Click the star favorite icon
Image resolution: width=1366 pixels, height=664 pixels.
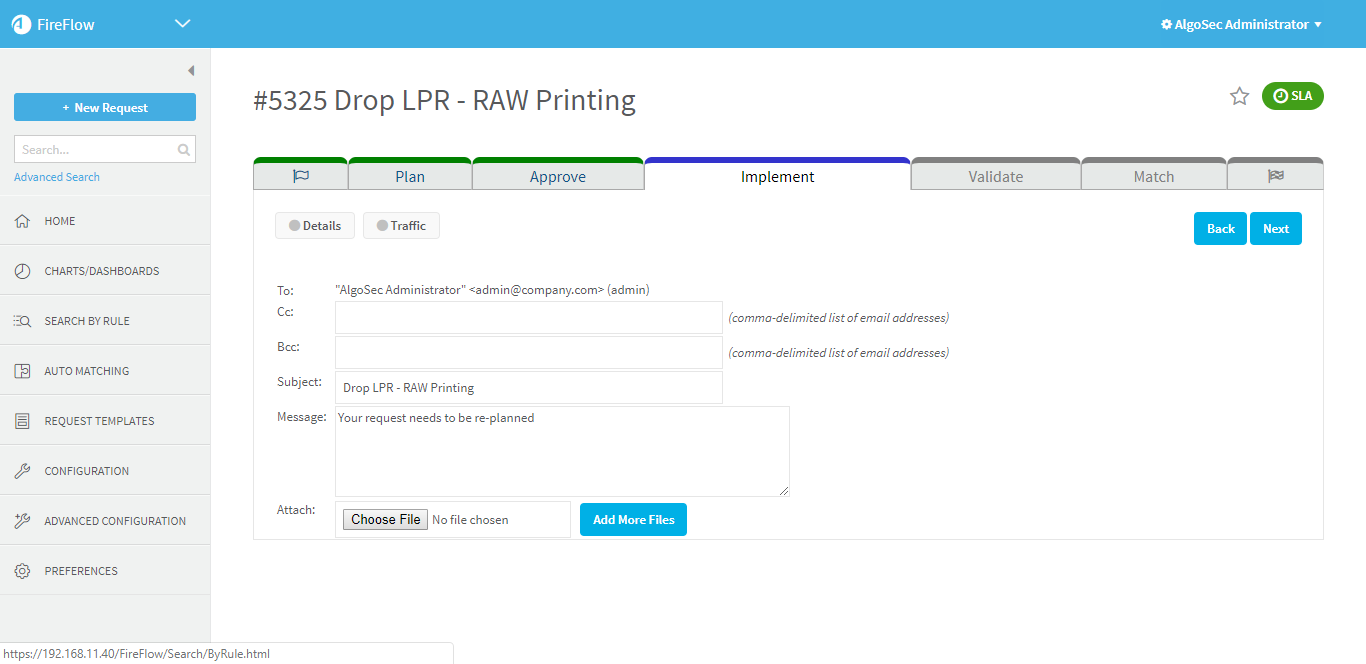(1239, 96)
